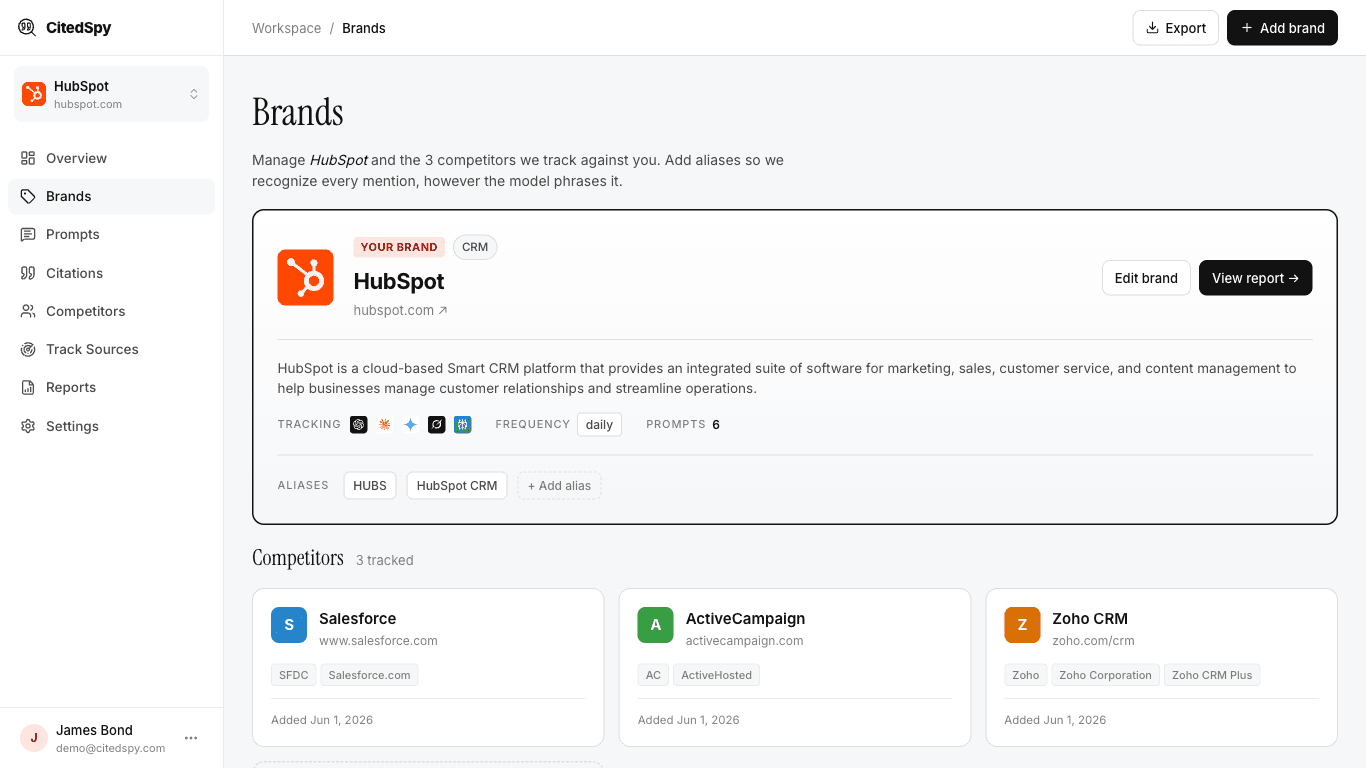Click the James Bond avatar
The height and width of the screenshot is (768, 1366).
34,738
